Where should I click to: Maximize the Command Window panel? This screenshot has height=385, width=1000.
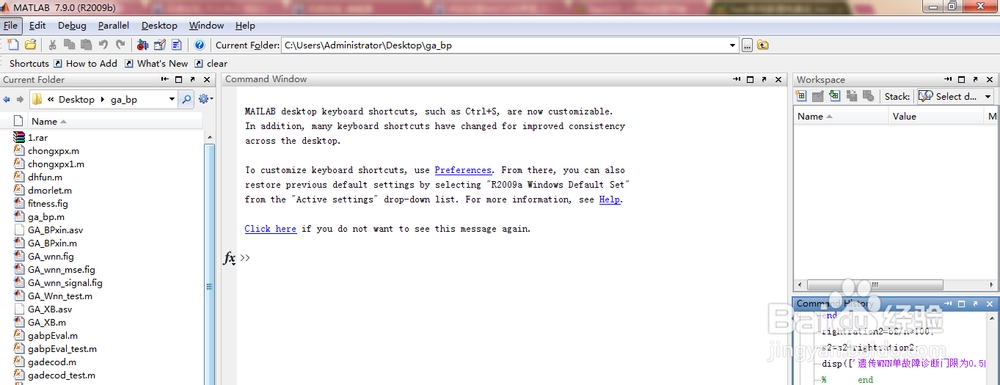751,80
